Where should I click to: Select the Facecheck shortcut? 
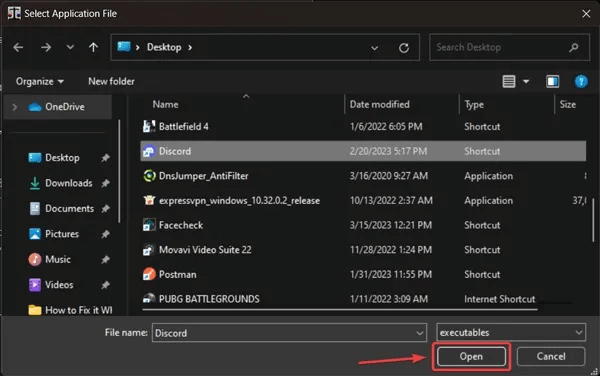click(x=363, y=225)
